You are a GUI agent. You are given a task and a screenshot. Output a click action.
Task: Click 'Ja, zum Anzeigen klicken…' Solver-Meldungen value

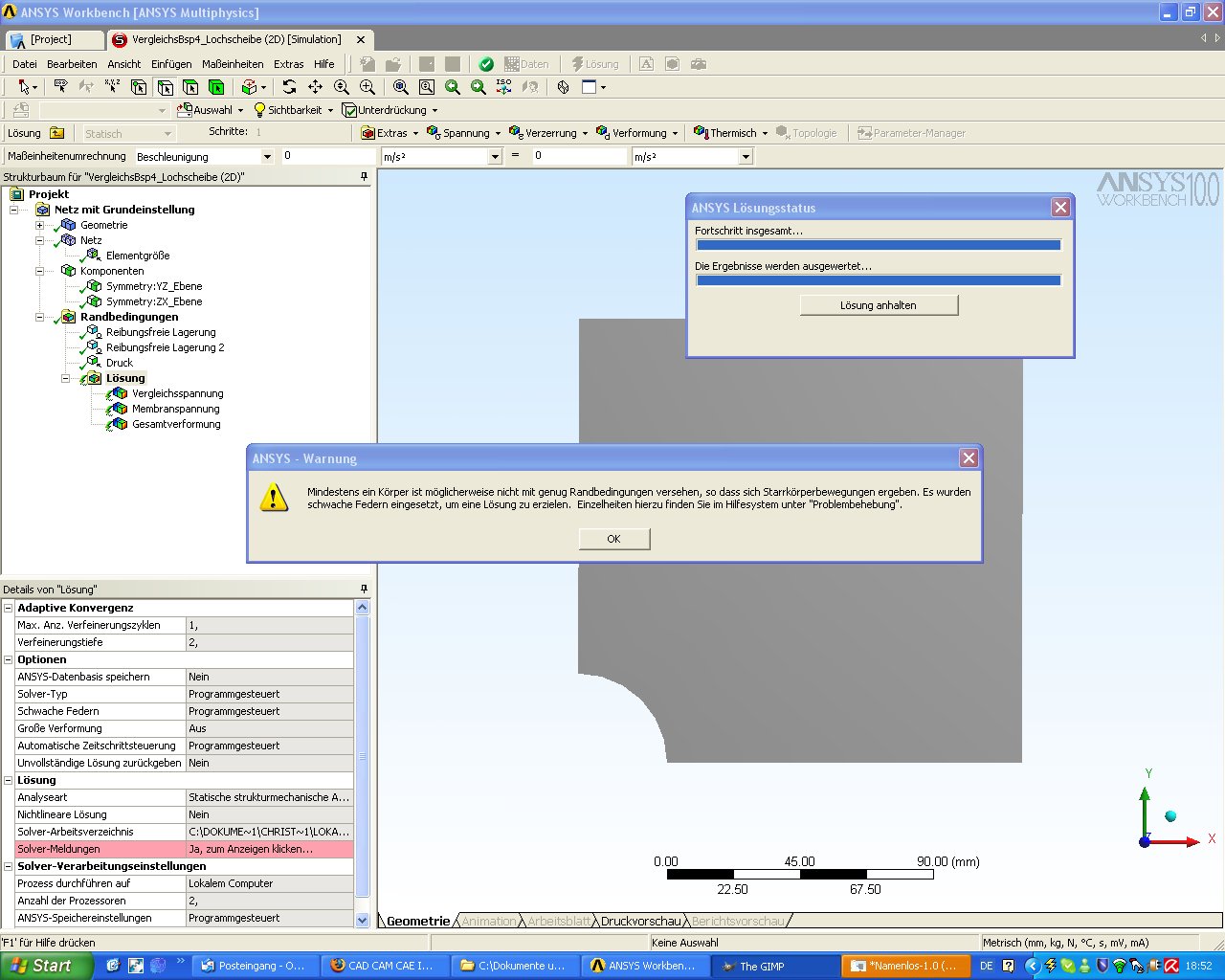tap(270, 849)
